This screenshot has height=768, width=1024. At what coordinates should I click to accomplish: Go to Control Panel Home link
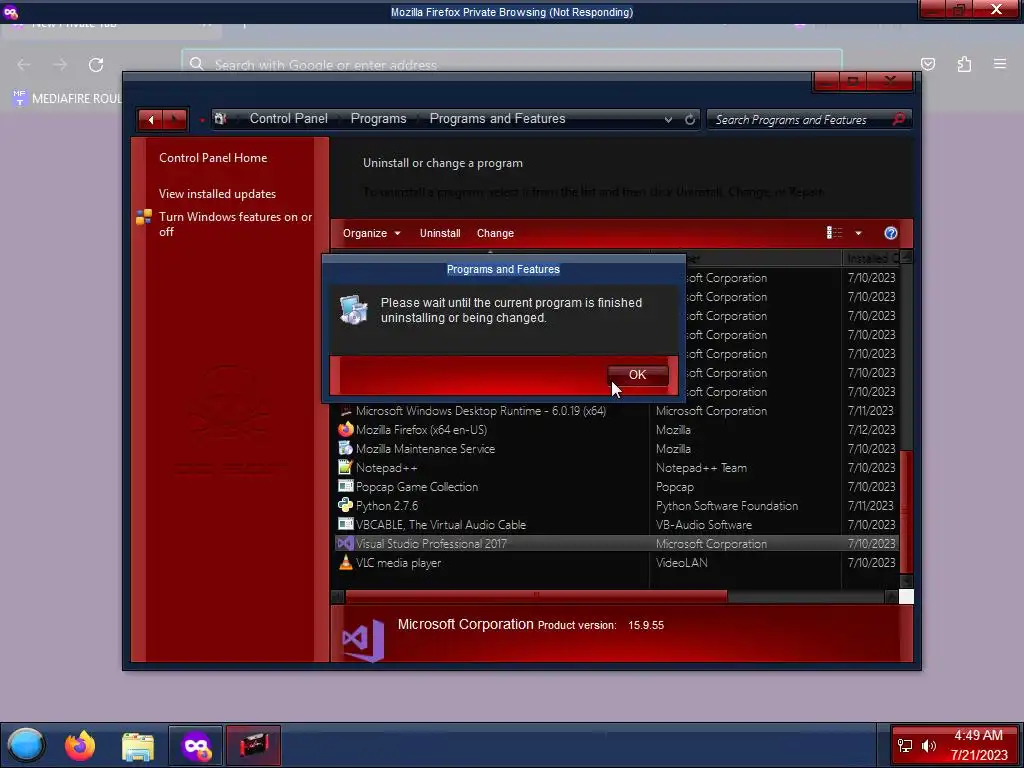[x=213, y=158]
